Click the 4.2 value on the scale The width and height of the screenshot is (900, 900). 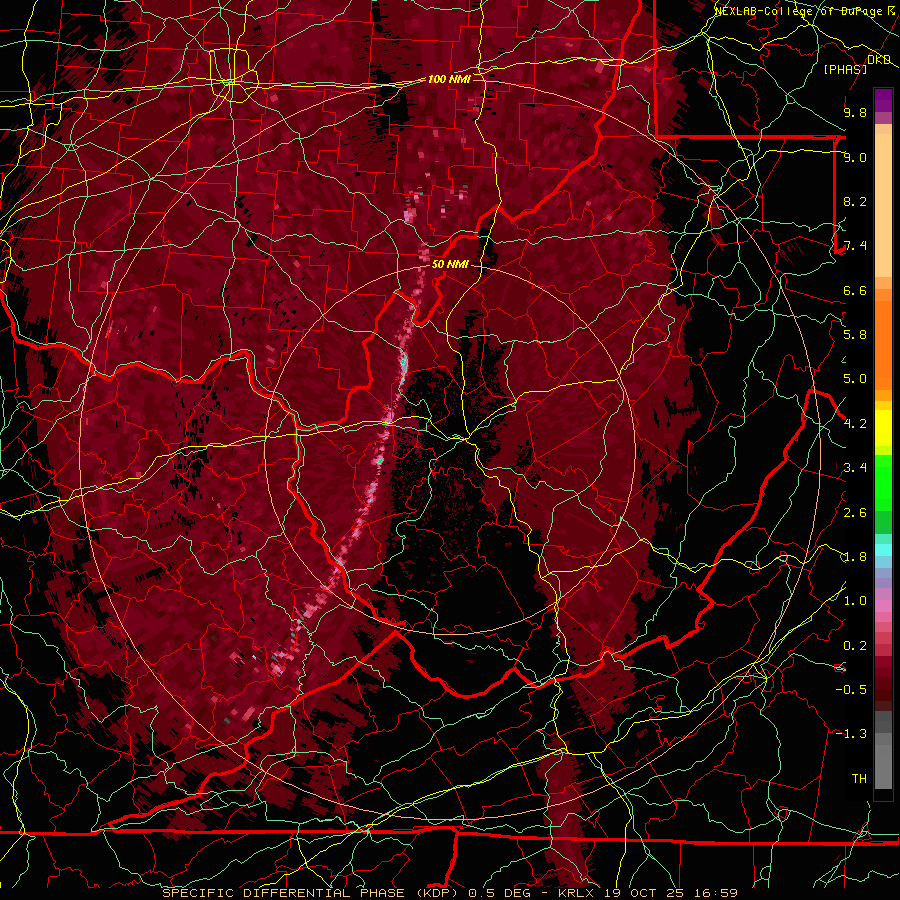pos(855,424)
